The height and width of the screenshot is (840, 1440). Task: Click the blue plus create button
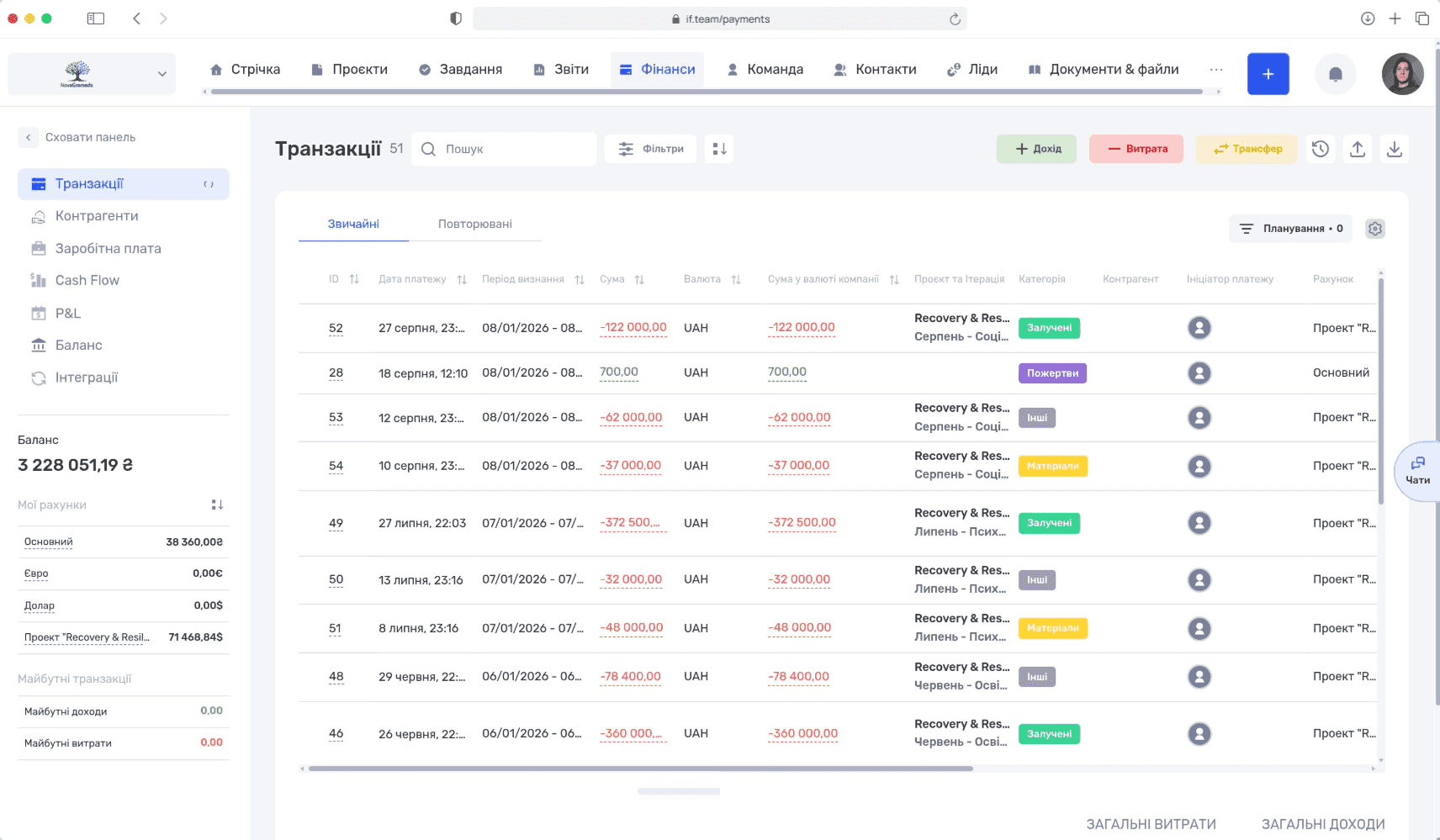click(x=1268, y=74)
